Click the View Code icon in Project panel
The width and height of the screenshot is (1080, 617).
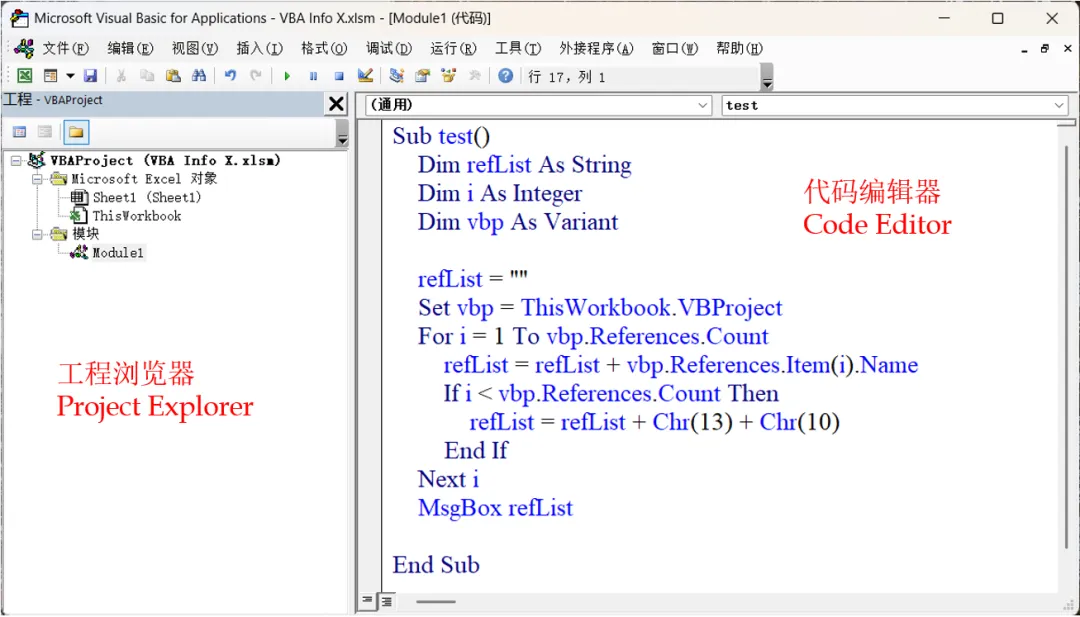19,132
